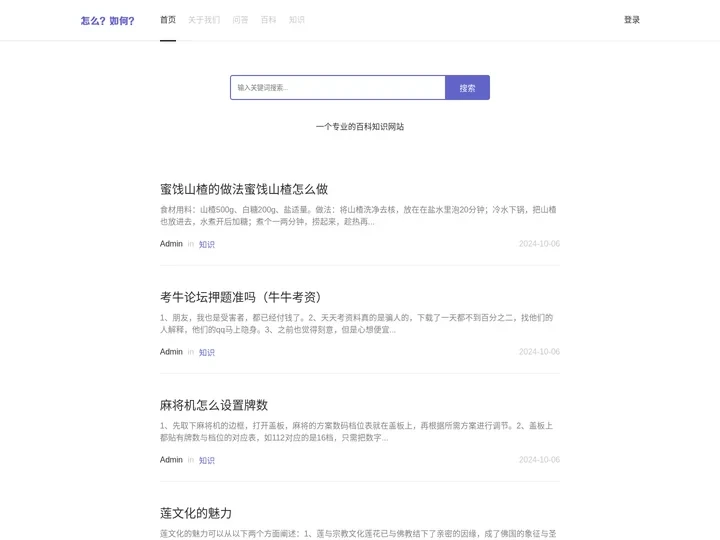Go to the 问答 section

coord(240,20)
